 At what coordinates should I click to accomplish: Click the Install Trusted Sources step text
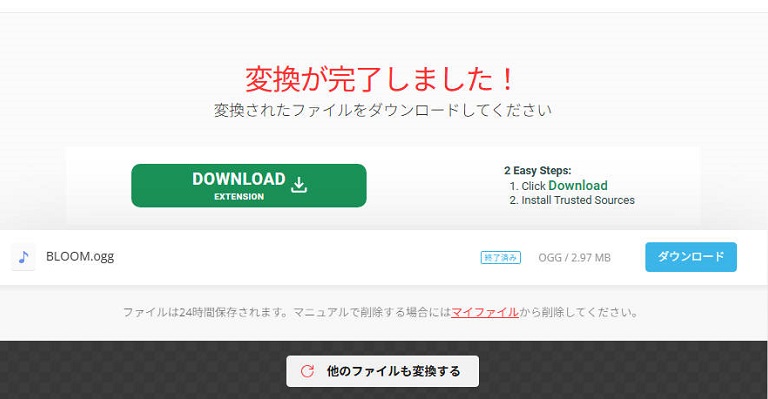coord(578,200)
